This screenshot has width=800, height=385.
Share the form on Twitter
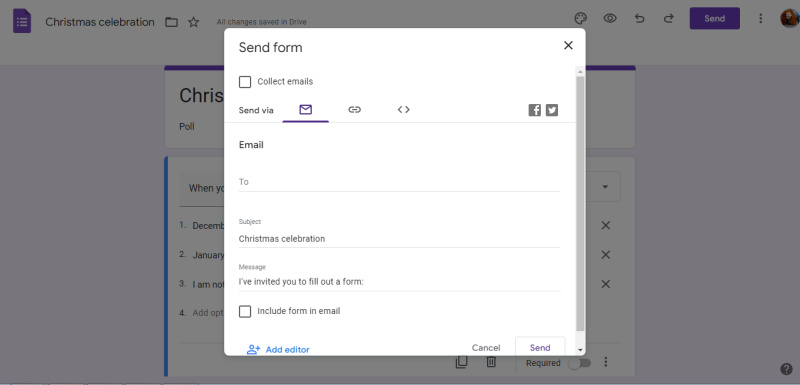pos(552,110)
